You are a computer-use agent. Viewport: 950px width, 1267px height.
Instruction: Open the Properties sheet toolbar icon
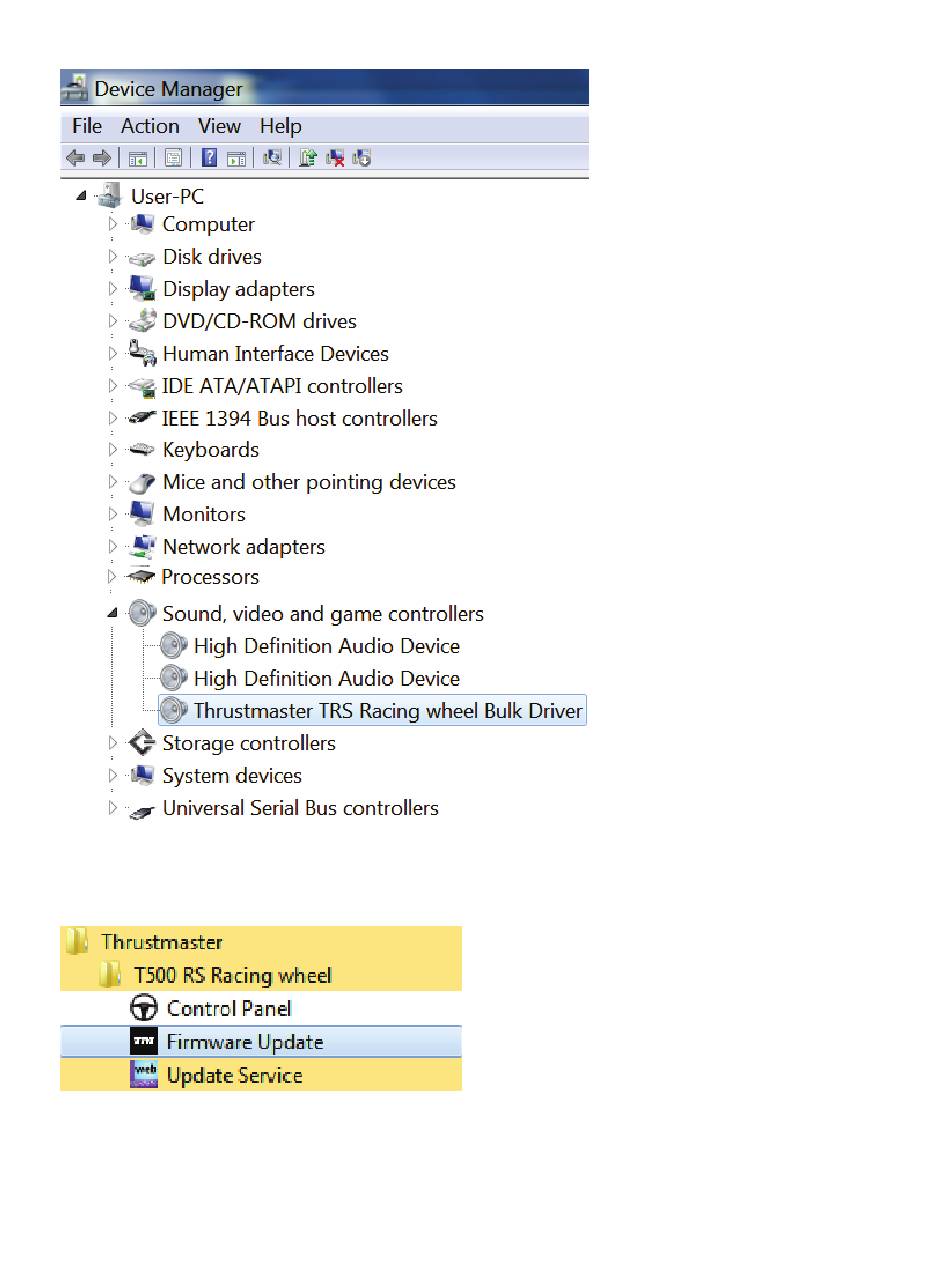click(x=173, y=158)
